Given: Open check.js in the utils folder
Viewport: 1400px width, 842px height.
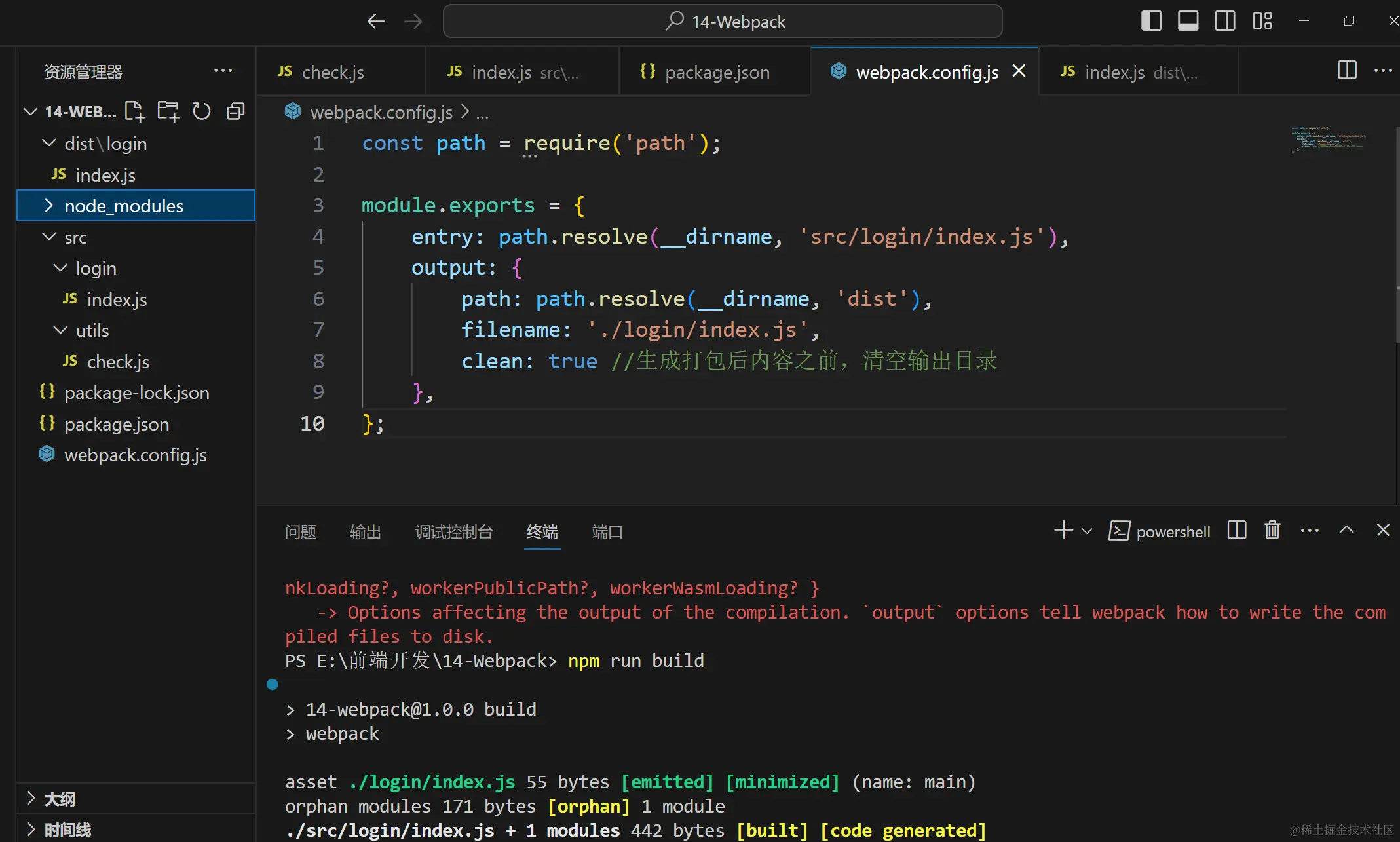Looking at the screenshot, I should (x=118, y=362).
